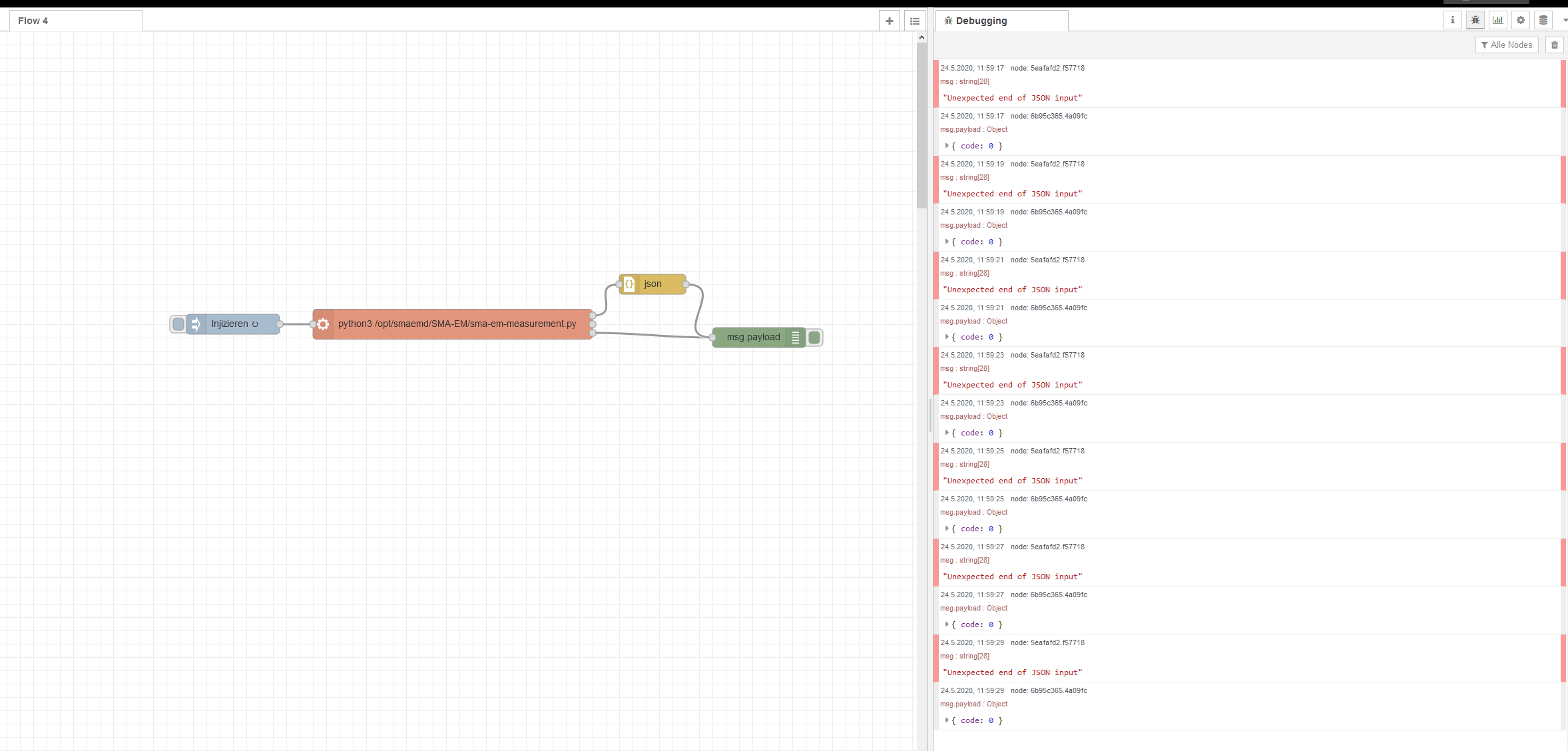Filter debug messages via Alle Nodes

click(1507, 45)
